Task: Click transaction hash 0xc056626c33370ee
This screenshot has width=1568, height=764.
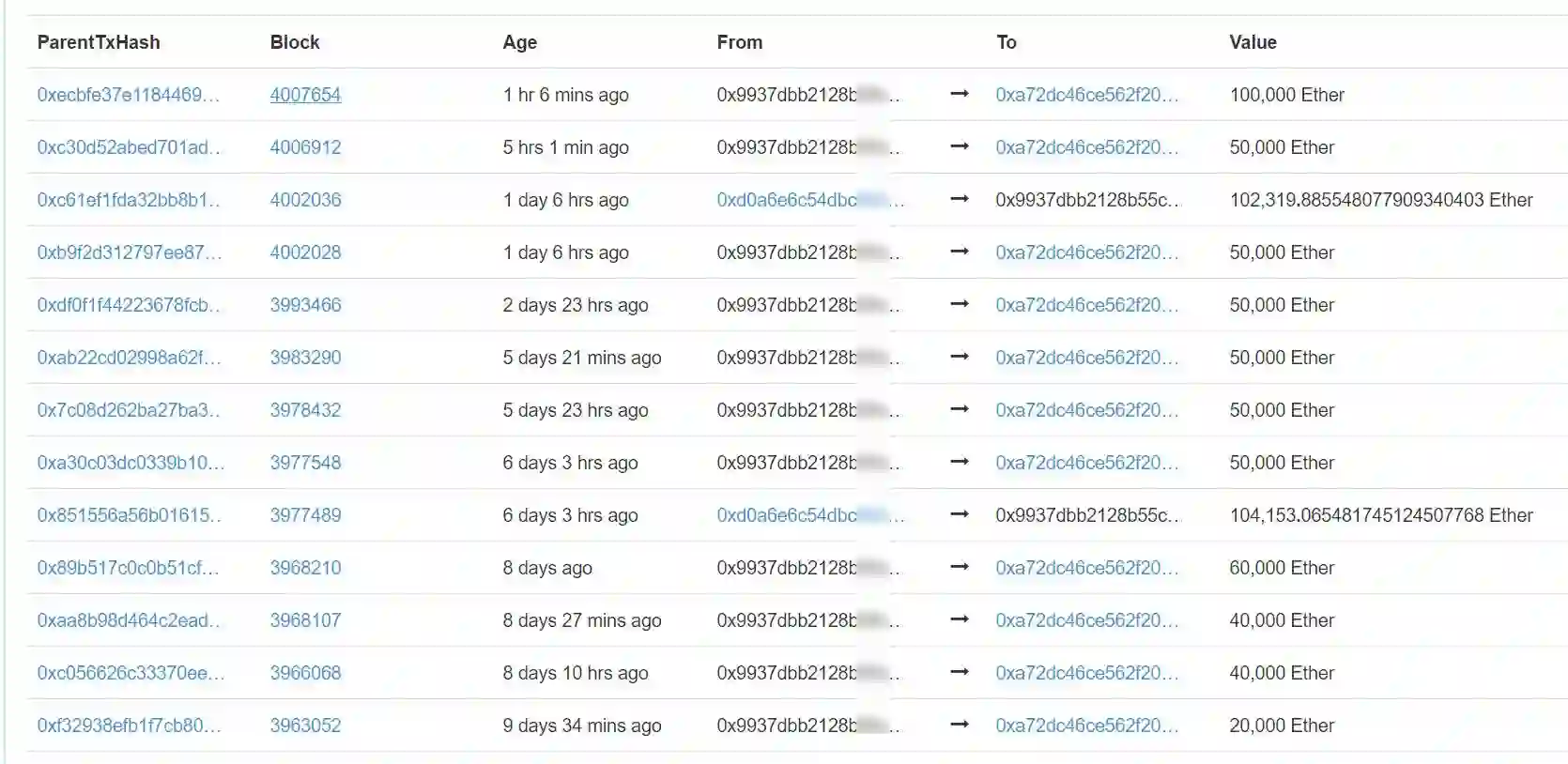Action: pyautogui.click(x=131, y=673)
